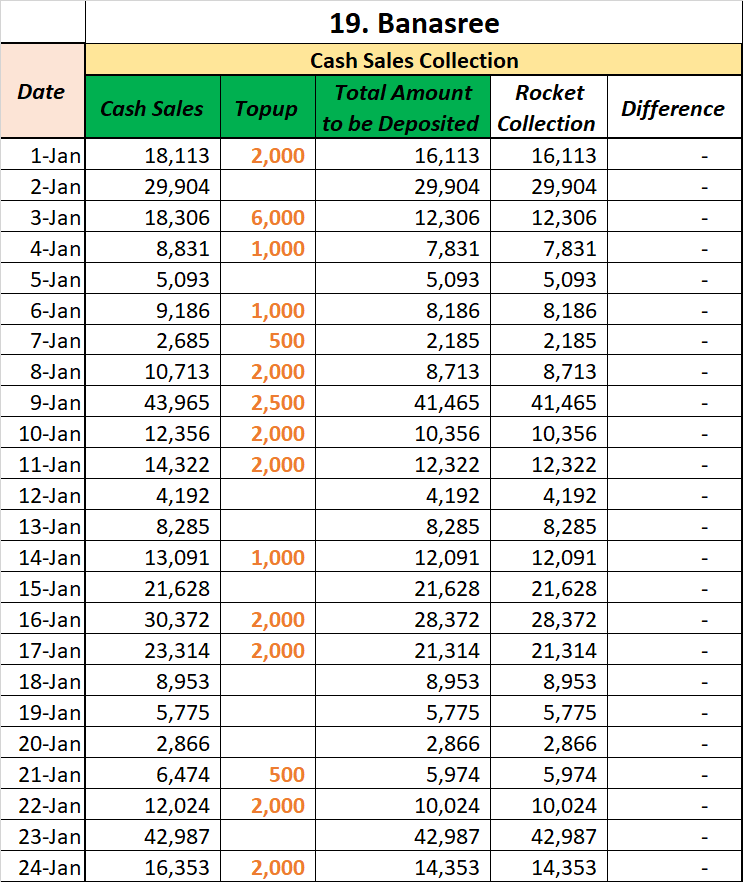Click the 'Cash Sales Collection' merged header
Viewport: 743px width, 882px height.
[414, 60]
